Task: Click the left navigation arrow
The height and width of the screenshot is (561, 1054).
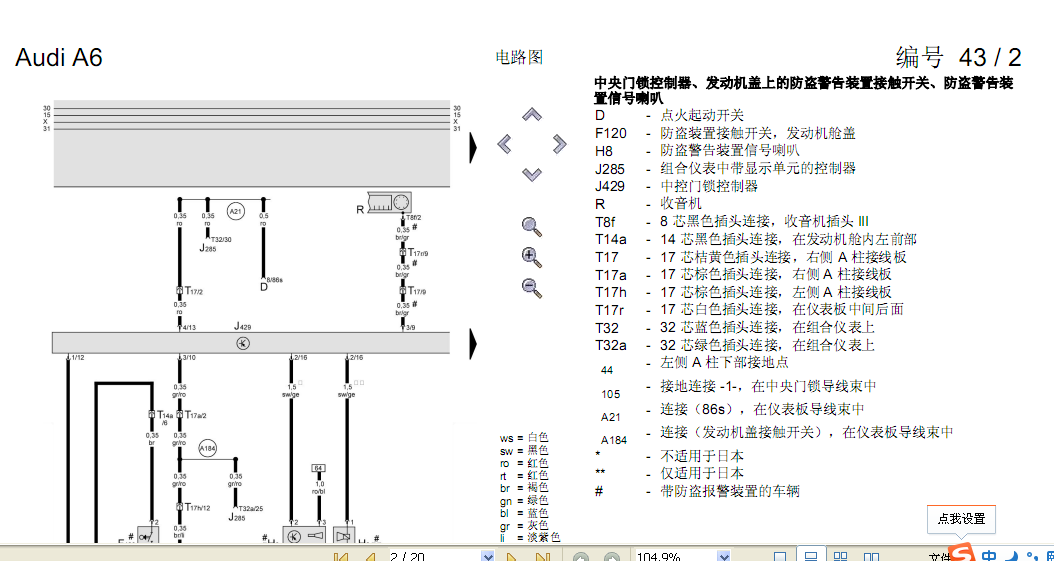Action: pyautogui.click(x=505, y=144)
